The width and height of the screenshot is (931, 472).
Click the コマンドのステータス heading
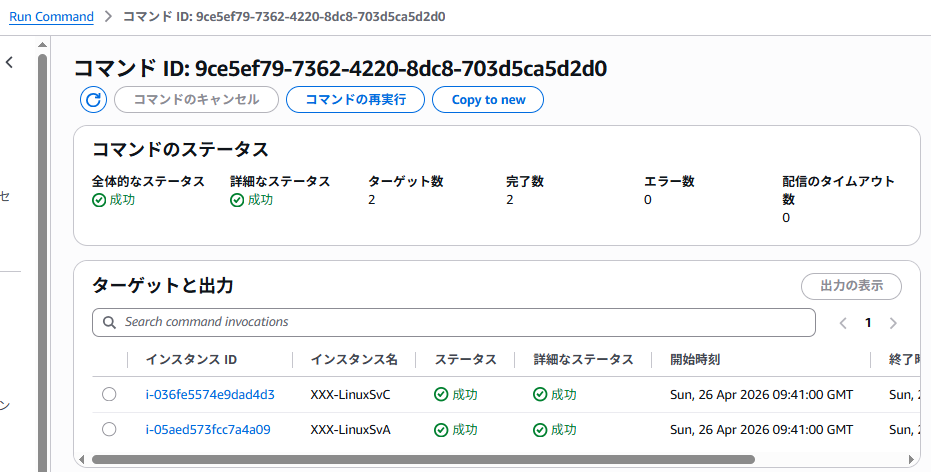pyautogui.click(x=180, y=149)
